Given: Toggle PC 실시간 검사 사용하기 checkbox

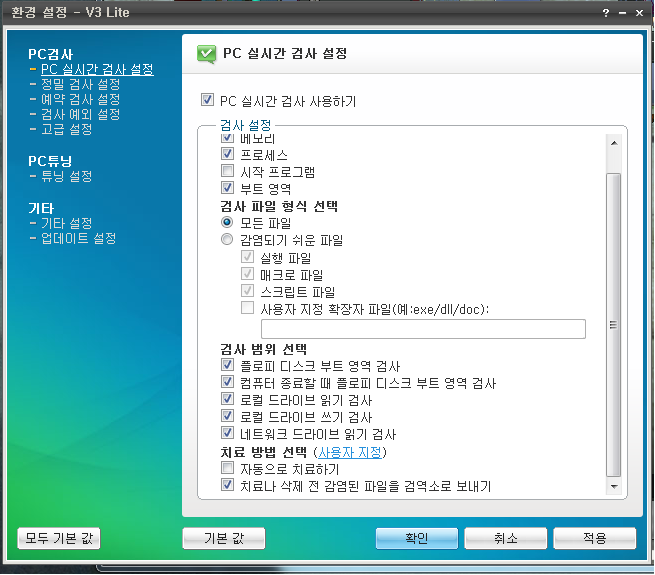Looking at the screenshot, I should 207,100.
